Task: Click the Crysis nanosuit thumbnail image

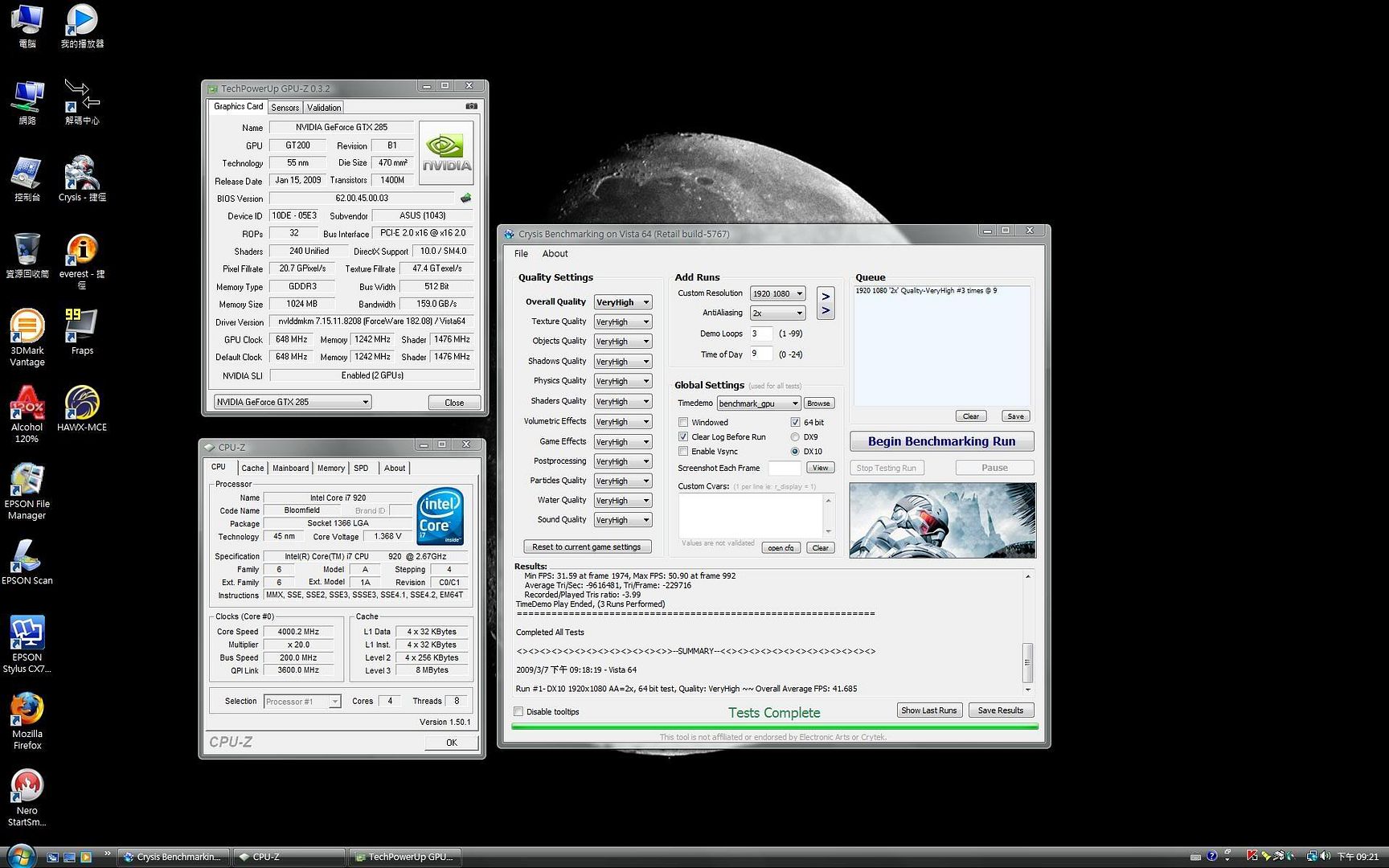Action: (942, 520)
